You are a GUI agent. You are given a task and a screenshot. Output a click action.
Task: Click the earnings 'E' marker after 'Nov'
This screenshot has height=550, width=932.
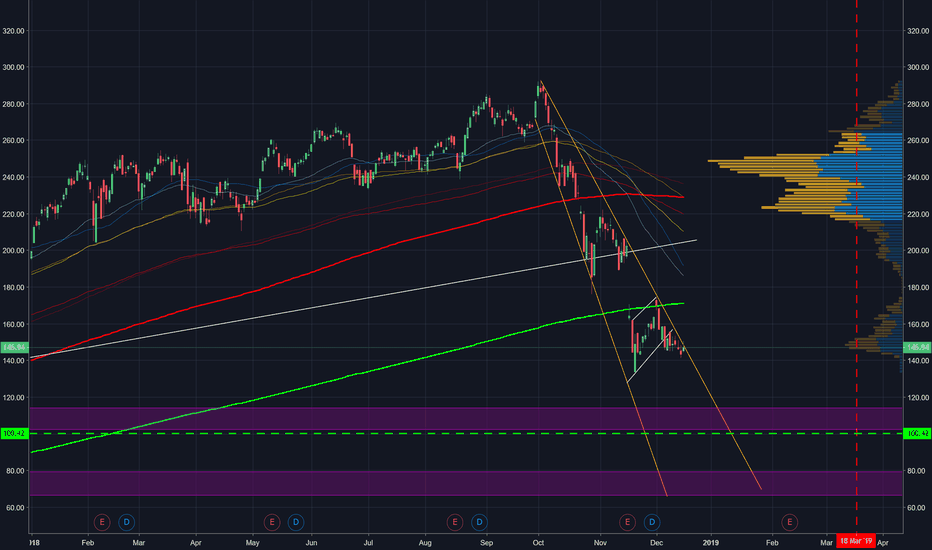tap(627, 522)
